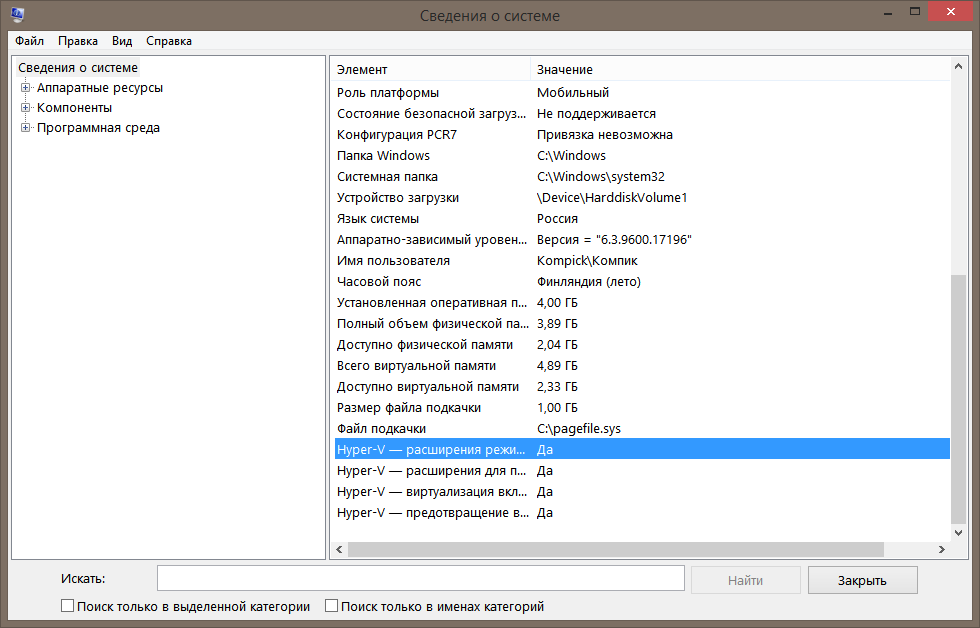Enable Поиск только в именах категорий checkbox
This screenshot has width=980, height=628.
331,606
